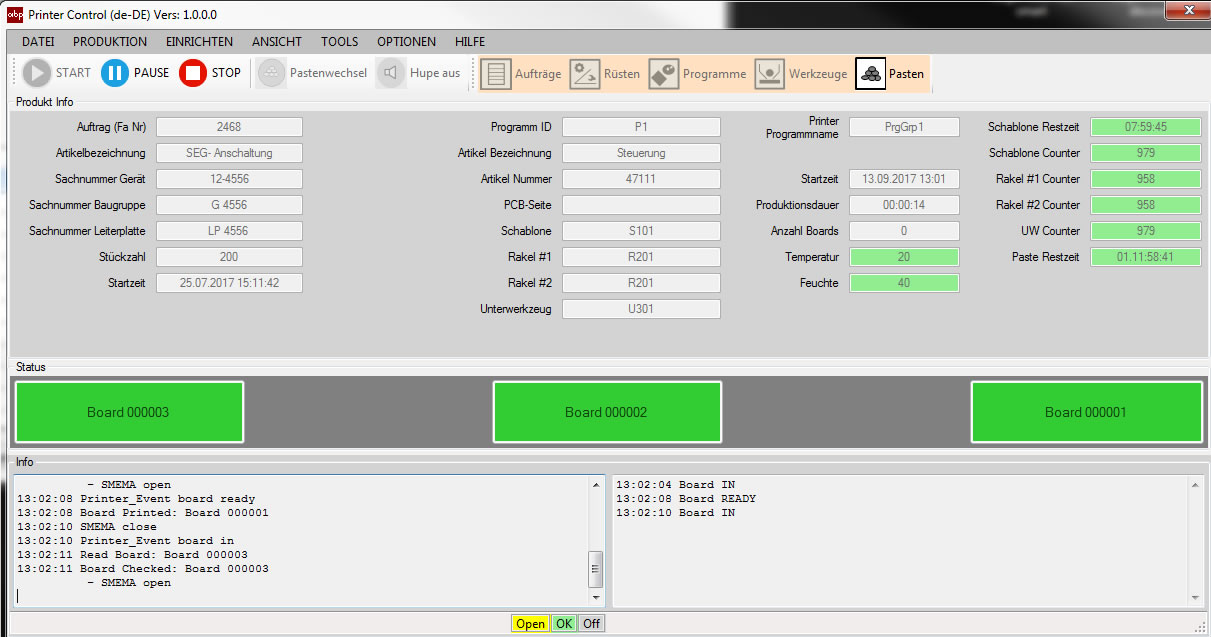This screenshot has width=1211, height=637.
Task: Click the Rakel #2 Counter value 958
Action: [x=1146, y=205]
